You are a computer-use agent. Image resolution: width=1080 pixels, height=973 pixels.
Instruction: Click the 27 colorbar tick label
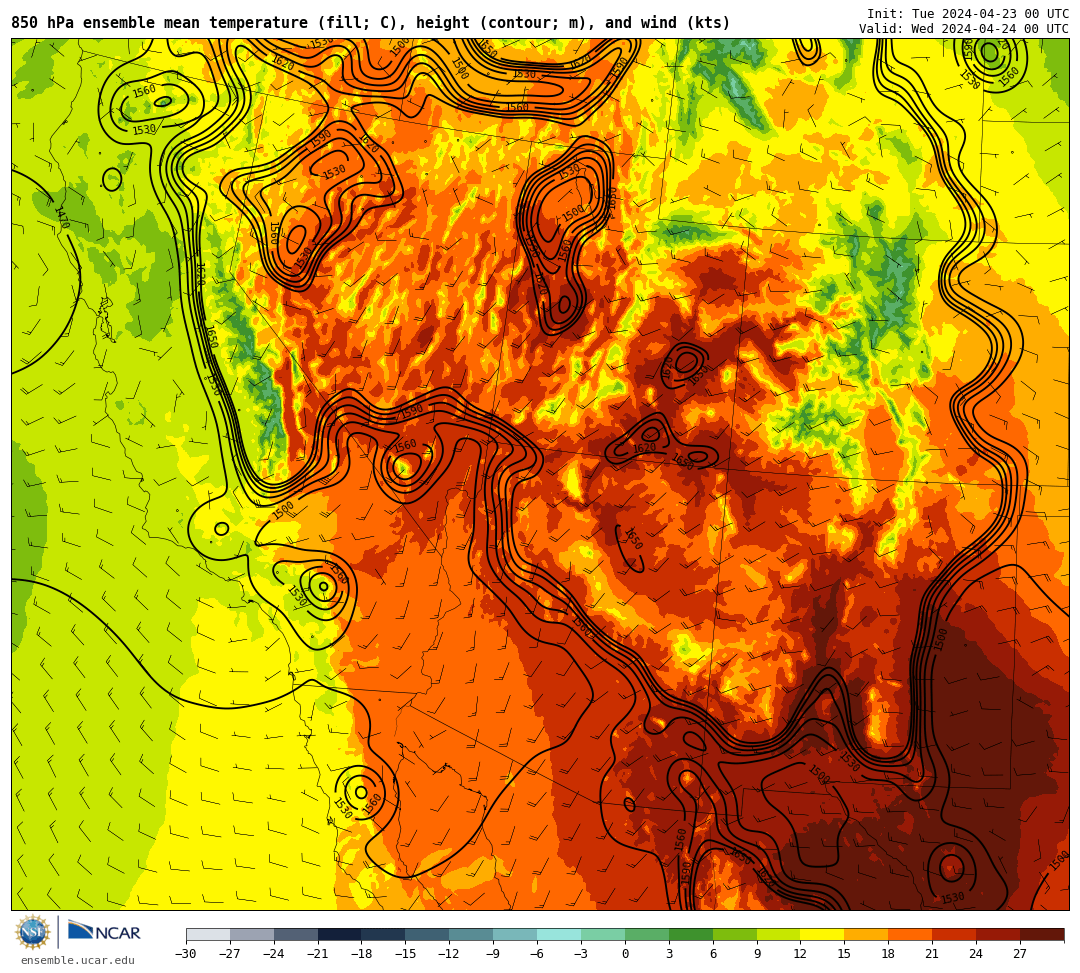pyautogui.click(x=1020, y=954)
